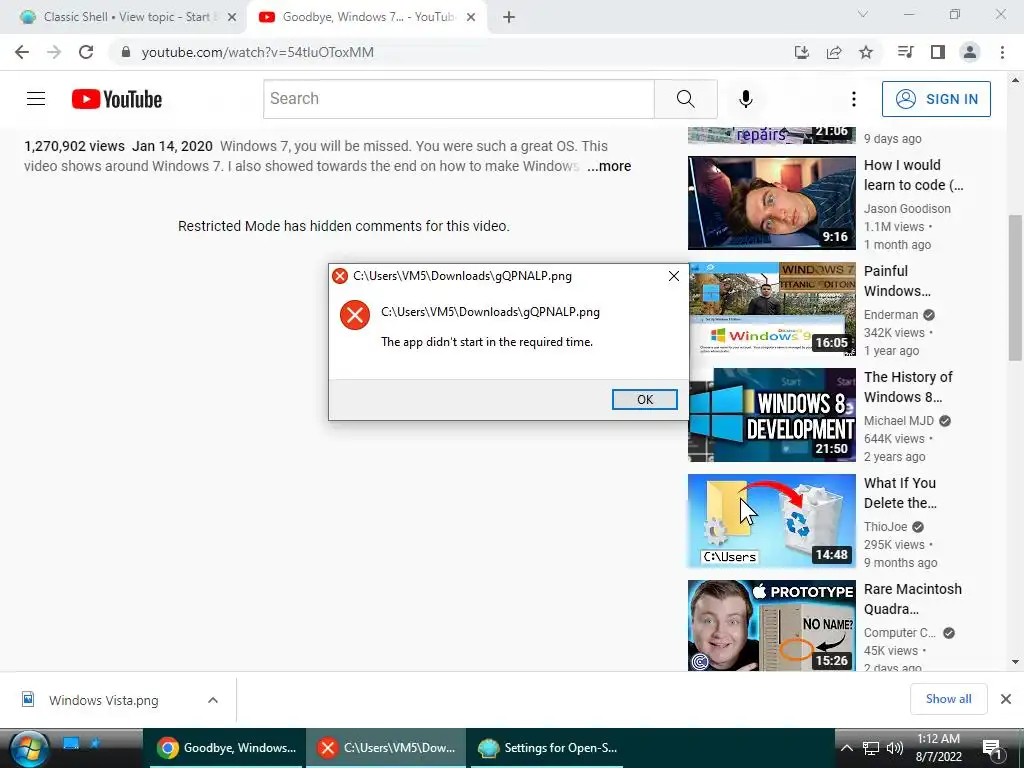
Task: Click the browser back arrow
Action: pyautogui.click(x=22, y=52)
